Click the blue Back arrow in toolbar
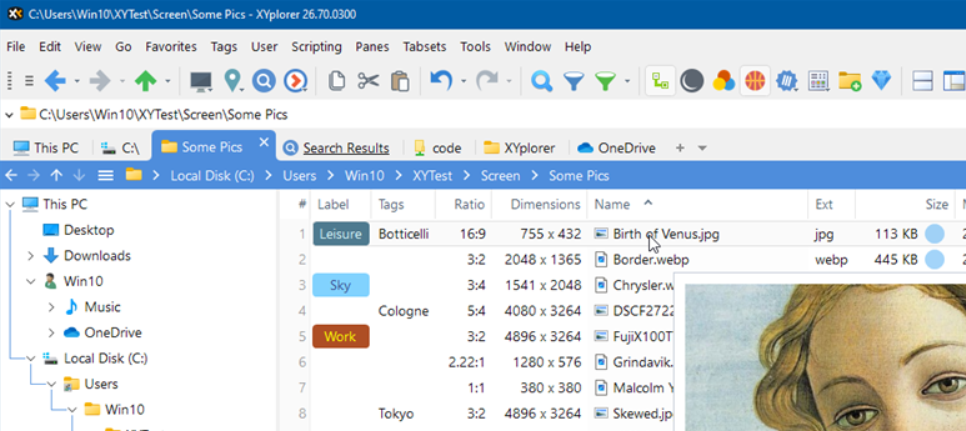This screenshot has height=431, width=966. (54, 81)
